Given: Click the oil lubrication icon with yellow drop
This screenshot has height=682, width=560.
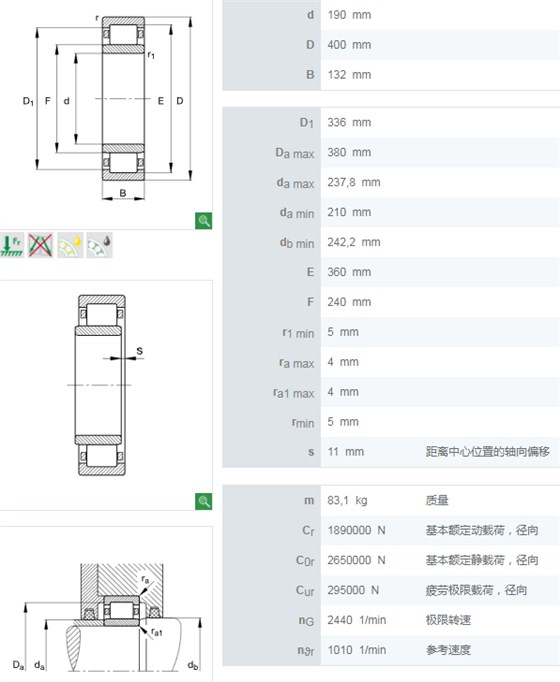Looking at the screenshot, I should (70, 245).
